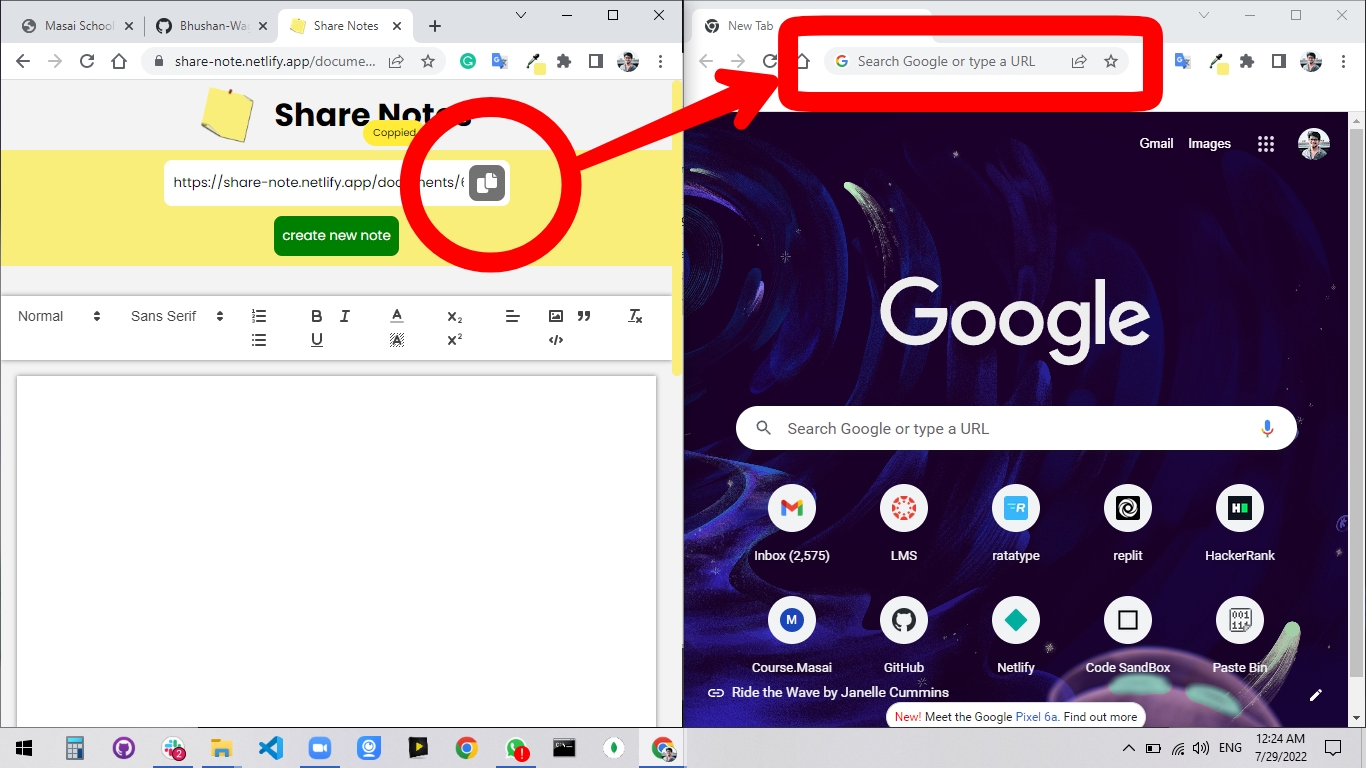Open the Google account avatar on New Tab page
The image size is (1366, 768).
tap(1314, 144)
